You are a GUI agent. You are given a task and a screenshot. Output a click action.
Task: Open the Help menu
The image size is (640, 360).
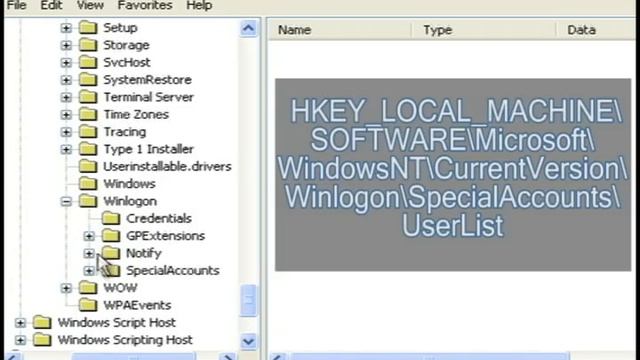pos(199,5)
